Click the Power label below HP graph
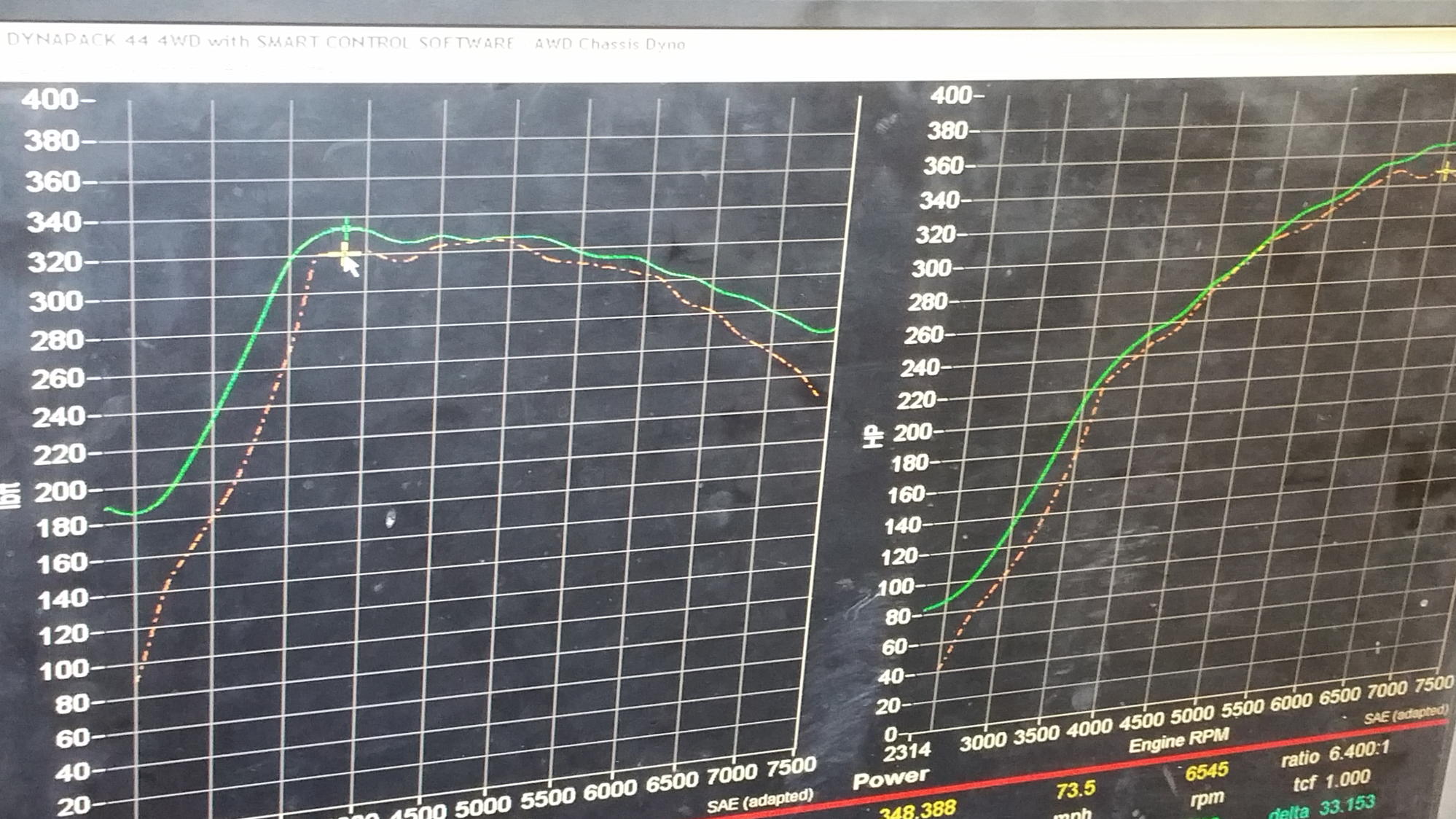1456x819 pixels. 891,779
